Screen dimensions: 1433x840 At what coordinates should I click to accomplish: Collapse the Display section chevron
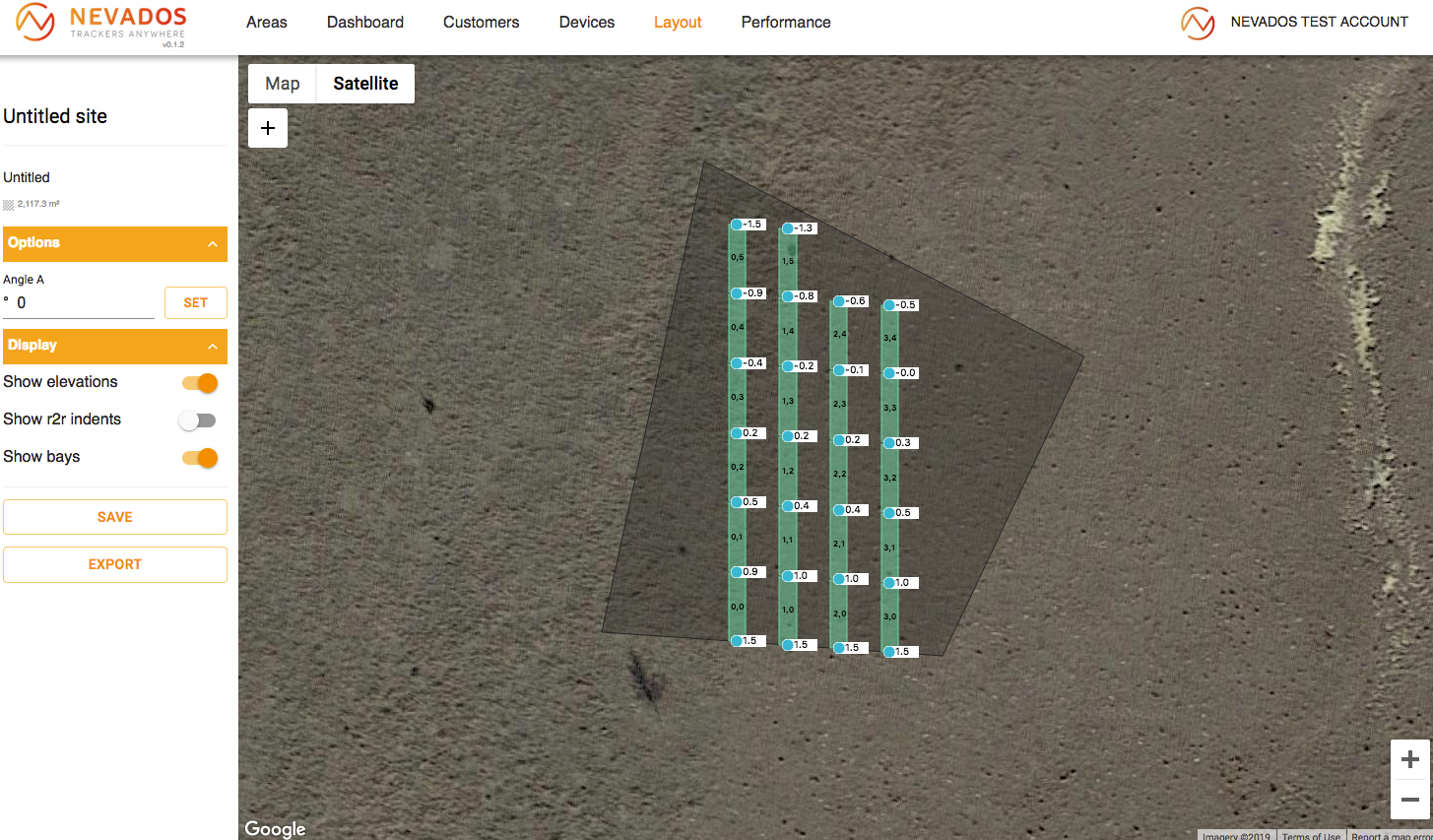click(x=213, y=347)
